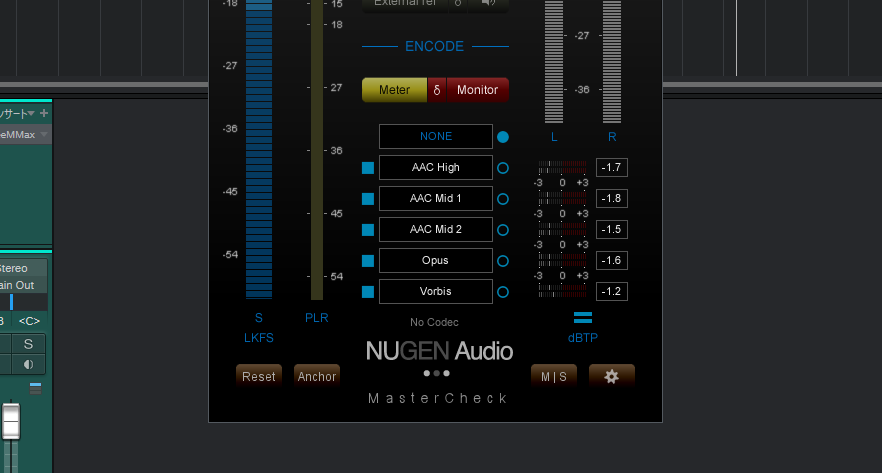This screenshot has height=473, width=882.
Task: Open the MasterCheck settings gear
Action: click(611, 376)
